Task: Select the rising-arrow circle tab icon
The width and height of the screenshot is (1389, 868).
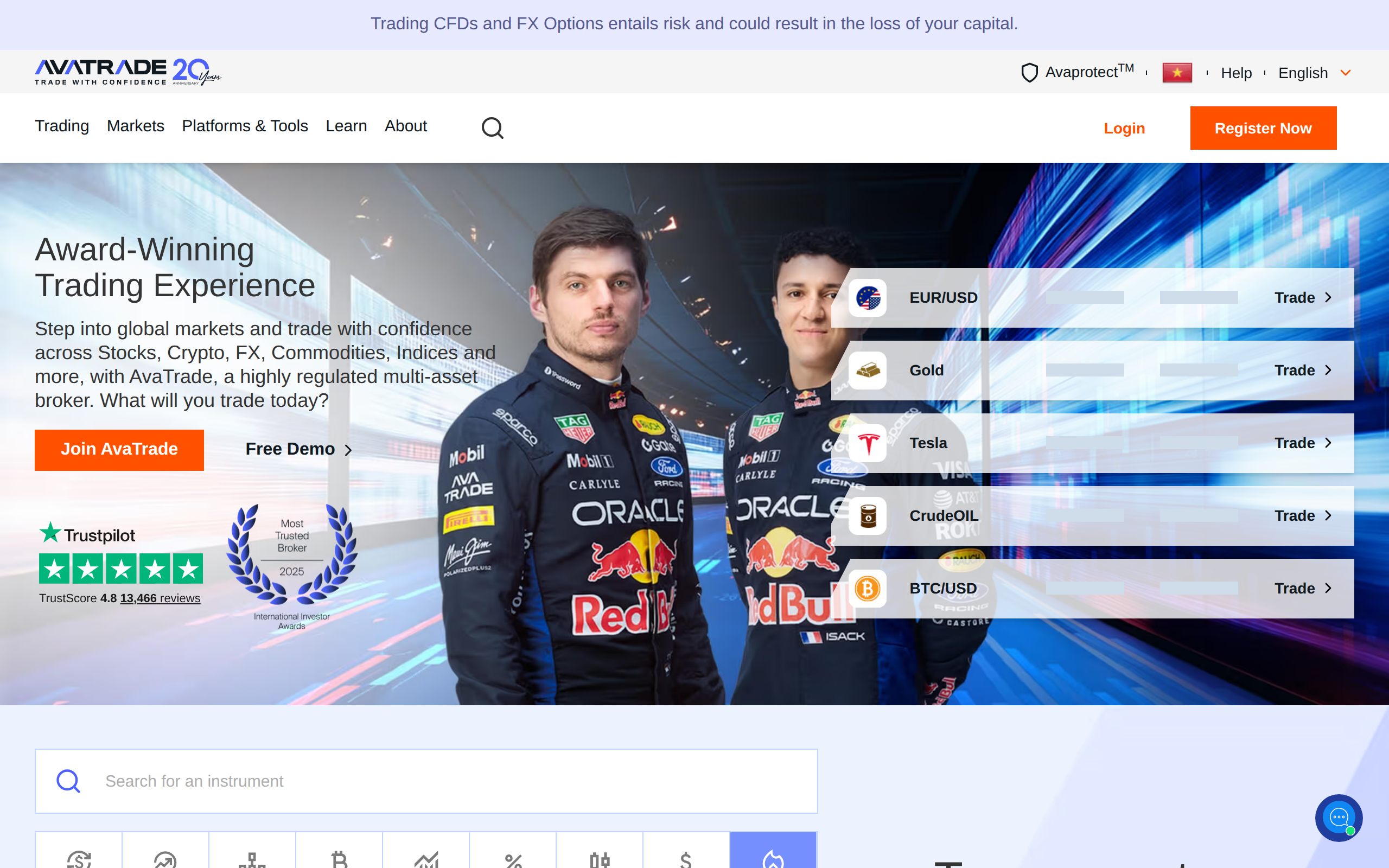Action: click(x=165, y=859)
